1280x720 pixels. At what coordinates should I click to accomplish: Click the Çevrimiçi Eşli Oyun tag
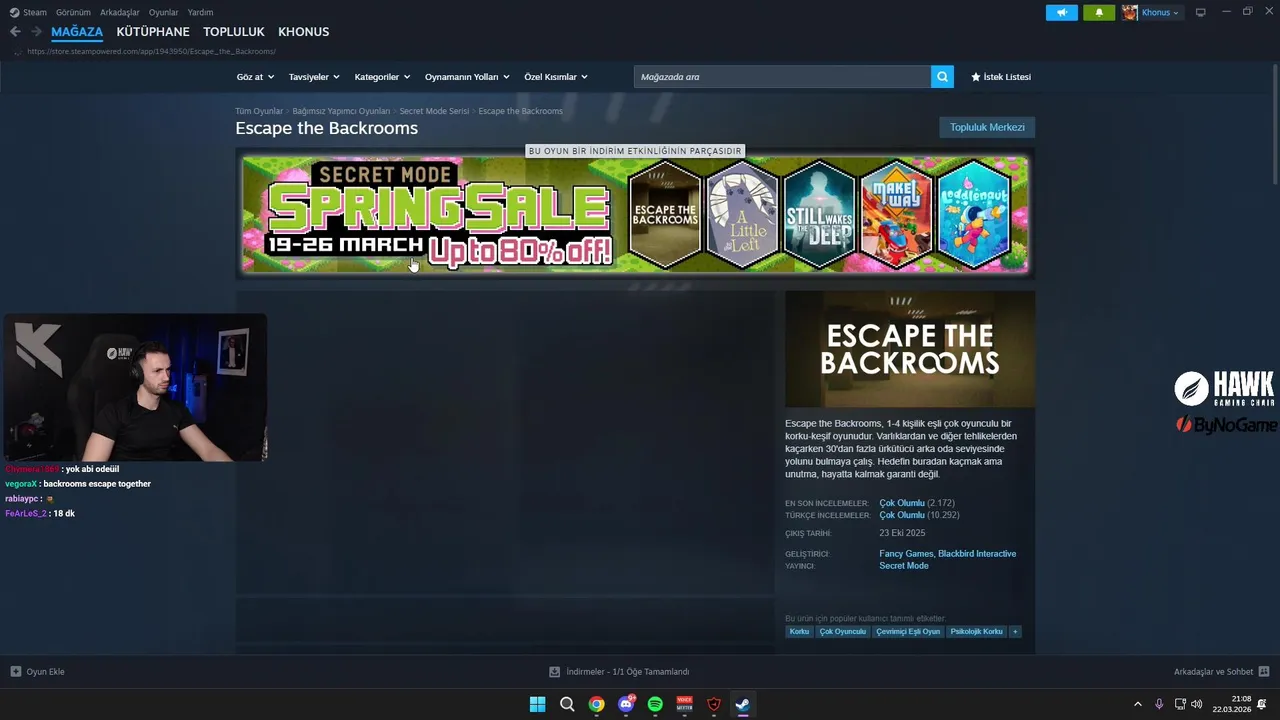click(x=908, y=632)
